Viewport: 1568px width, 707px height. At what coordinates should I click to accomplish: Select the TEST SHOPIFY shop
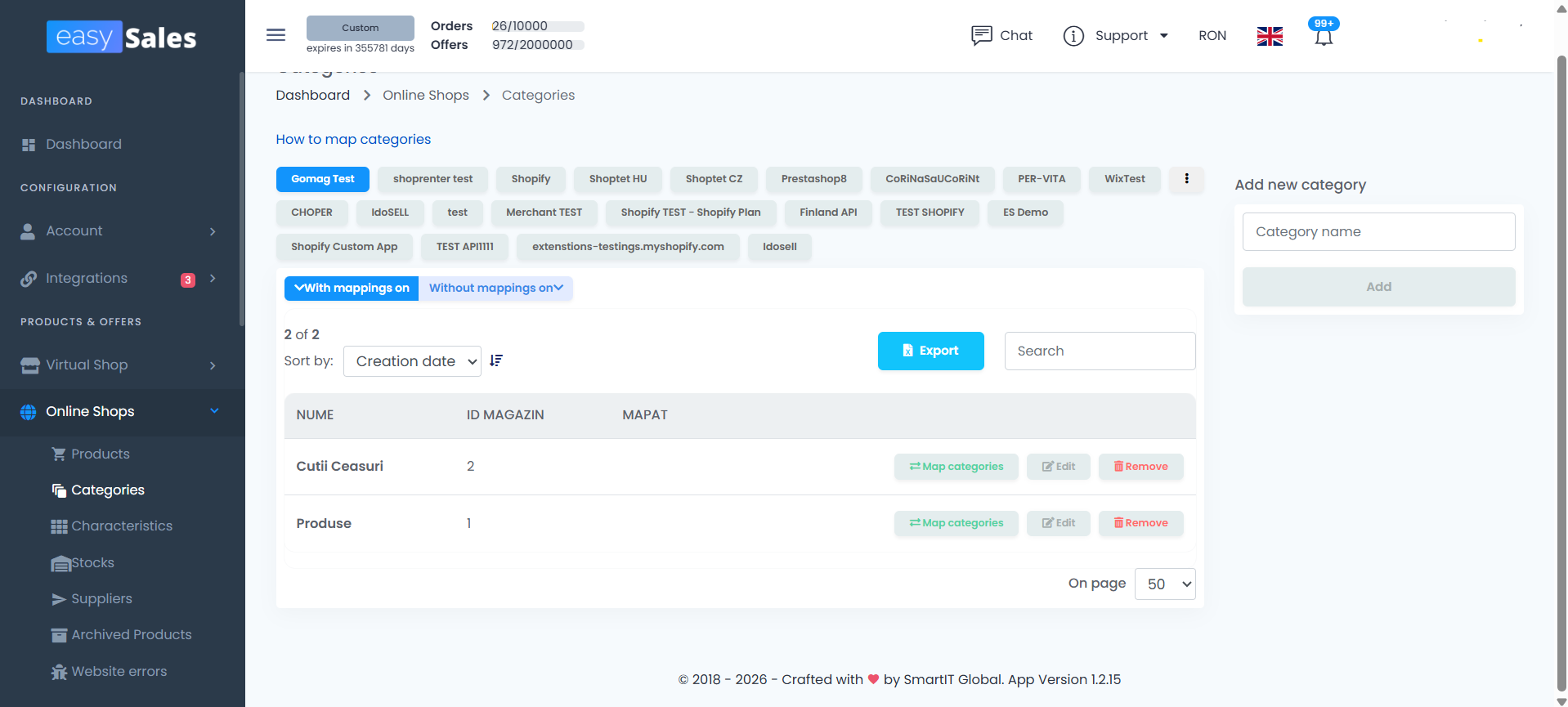tap(930, 213)
